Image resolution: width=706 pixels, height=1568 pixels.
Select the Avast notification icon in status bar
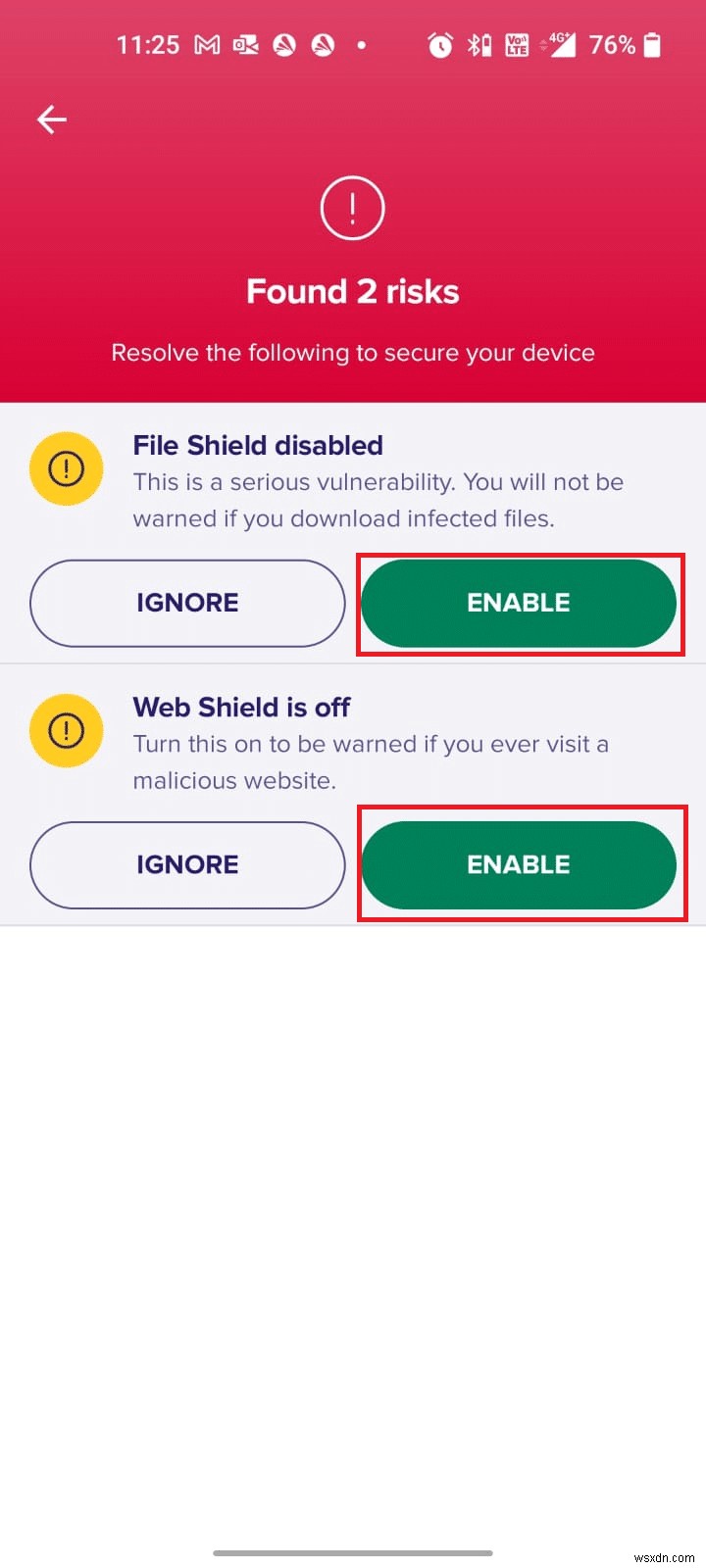click(285, 44)
